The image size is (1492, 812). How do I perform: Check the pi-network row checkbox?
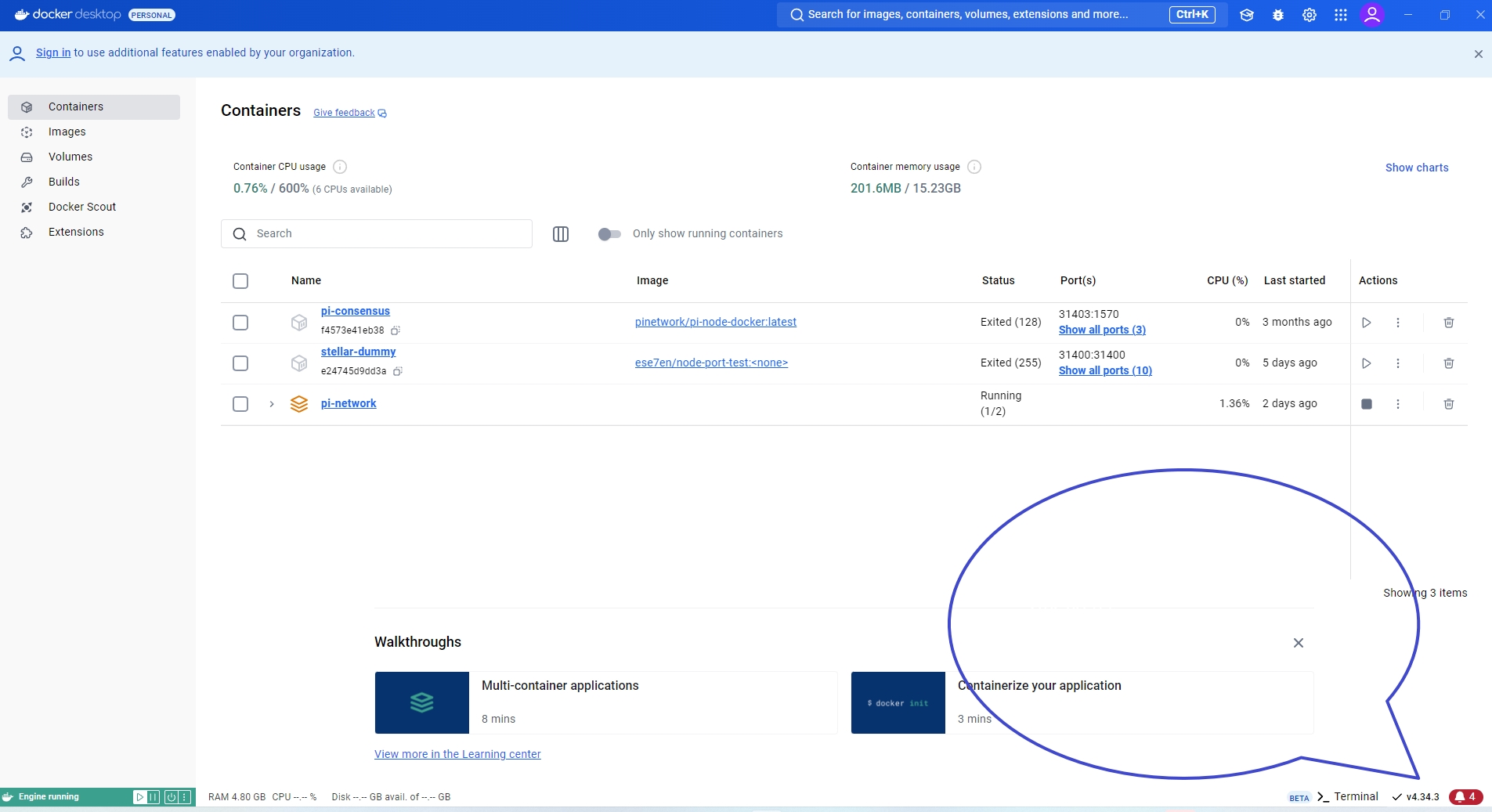pyautogui.click(x=240, y=404)
